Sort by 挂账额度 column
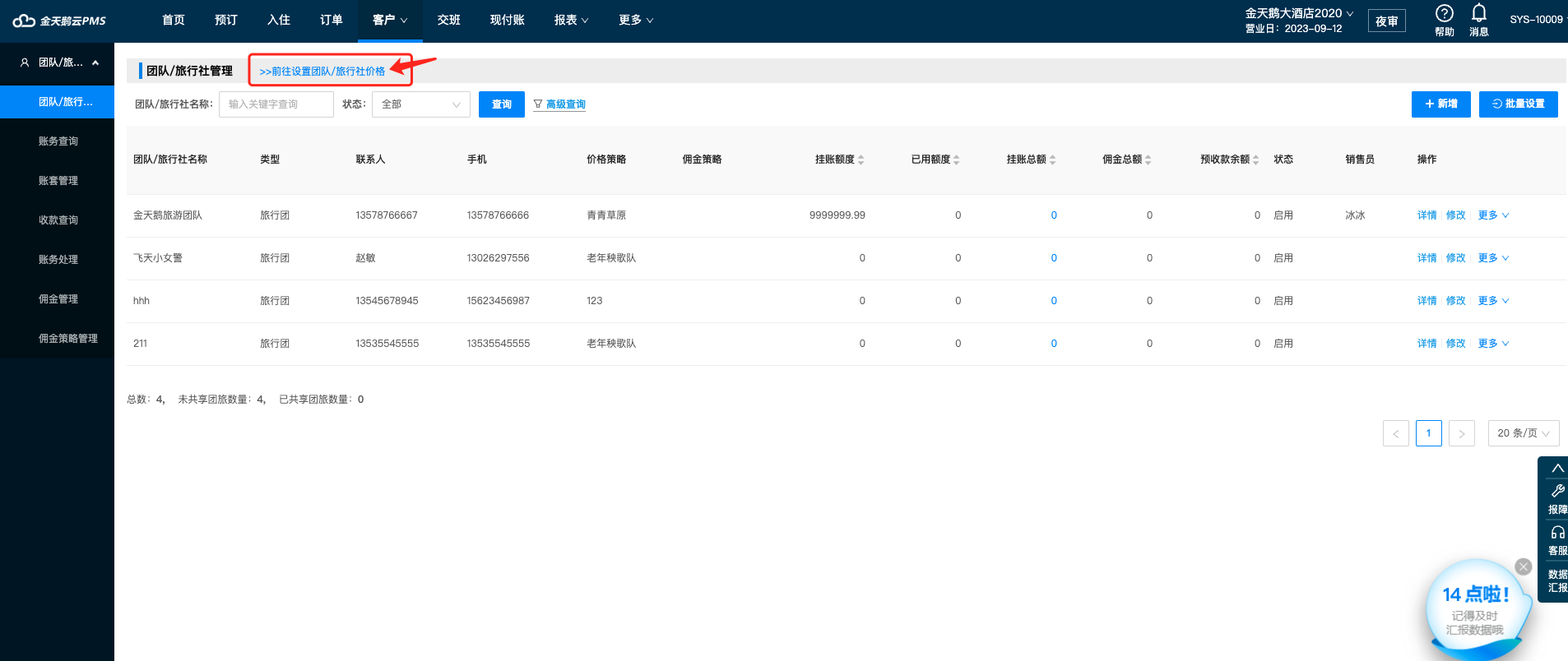 [861, 159]
